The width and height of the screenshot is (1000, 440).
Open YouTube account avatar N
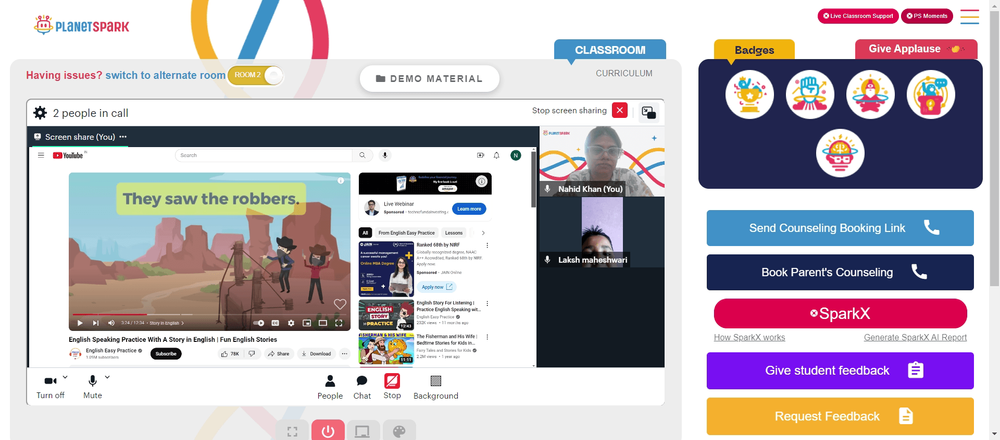pyautogui.click(x=516, y=155)
